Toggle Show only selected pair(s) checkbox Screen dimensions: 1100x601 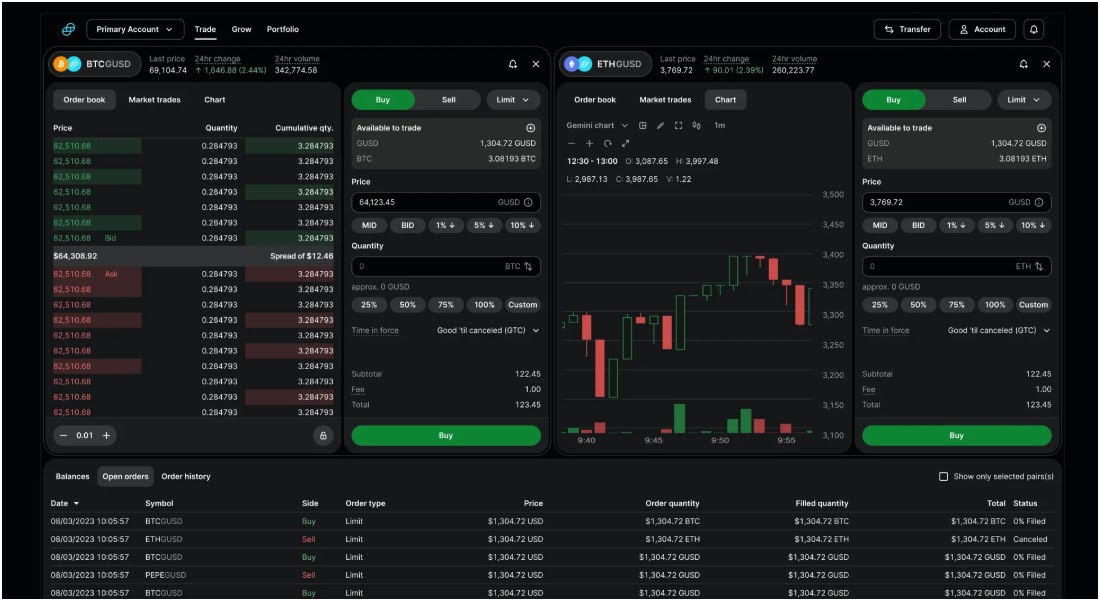pyautogui.click(x=944, y=476)
